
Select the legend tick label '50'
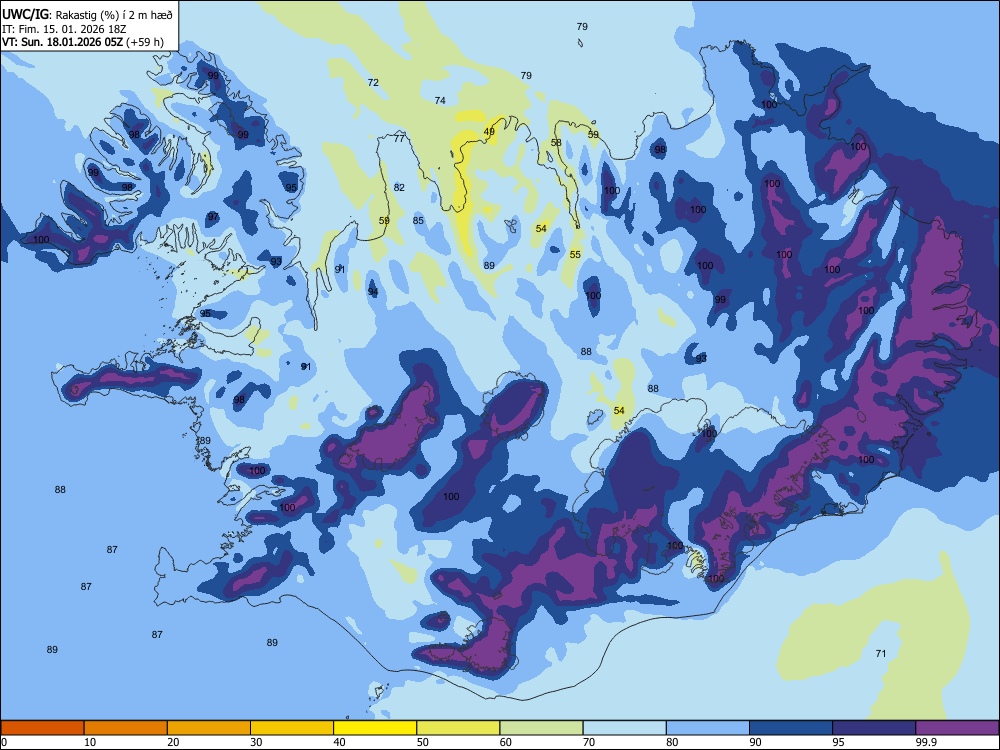pyautogui.click(x=423, y=742)
